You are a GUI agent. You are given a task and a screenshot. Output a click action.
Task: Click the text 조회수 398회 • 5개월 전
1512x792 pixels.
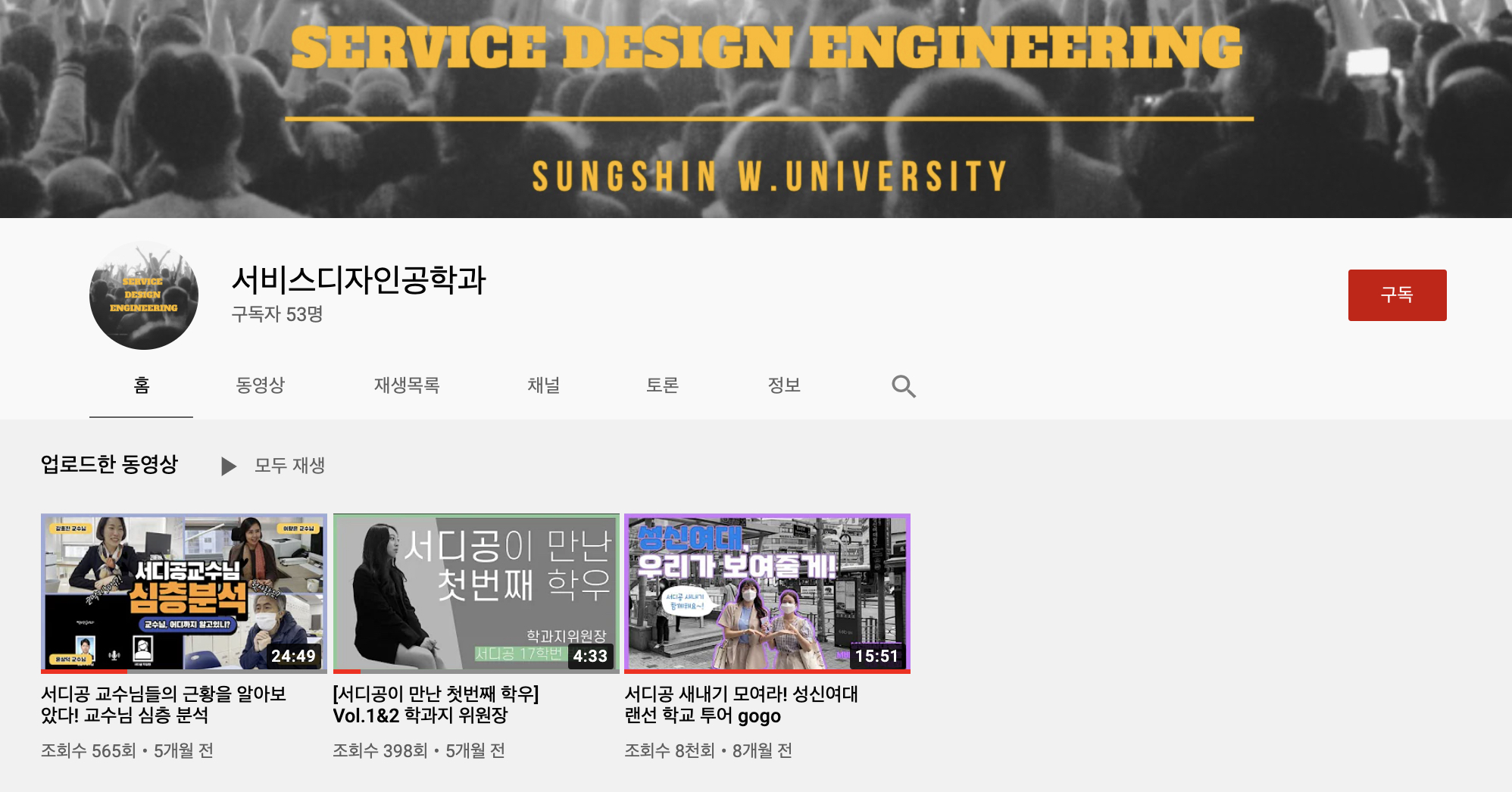[419, 750]
